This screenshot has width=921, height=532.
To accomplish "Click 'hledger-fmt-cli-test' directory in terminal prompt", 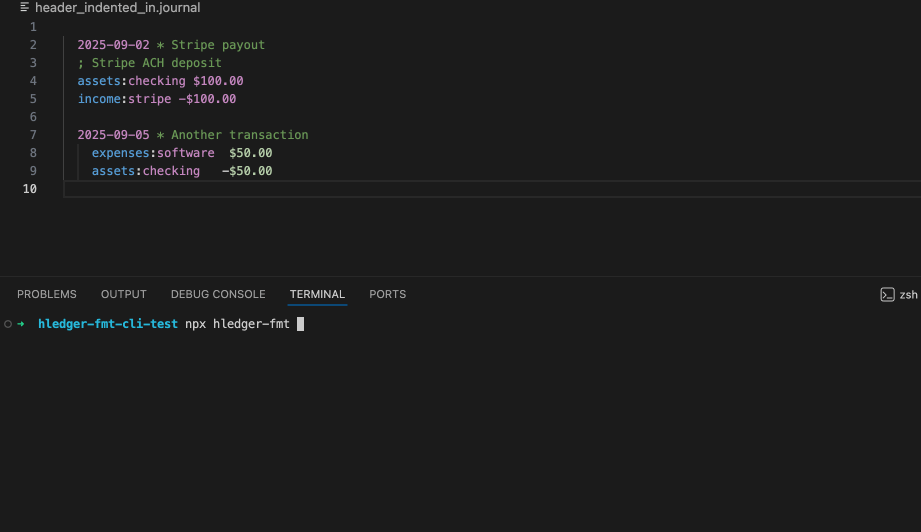I will [x=107, y=324].
